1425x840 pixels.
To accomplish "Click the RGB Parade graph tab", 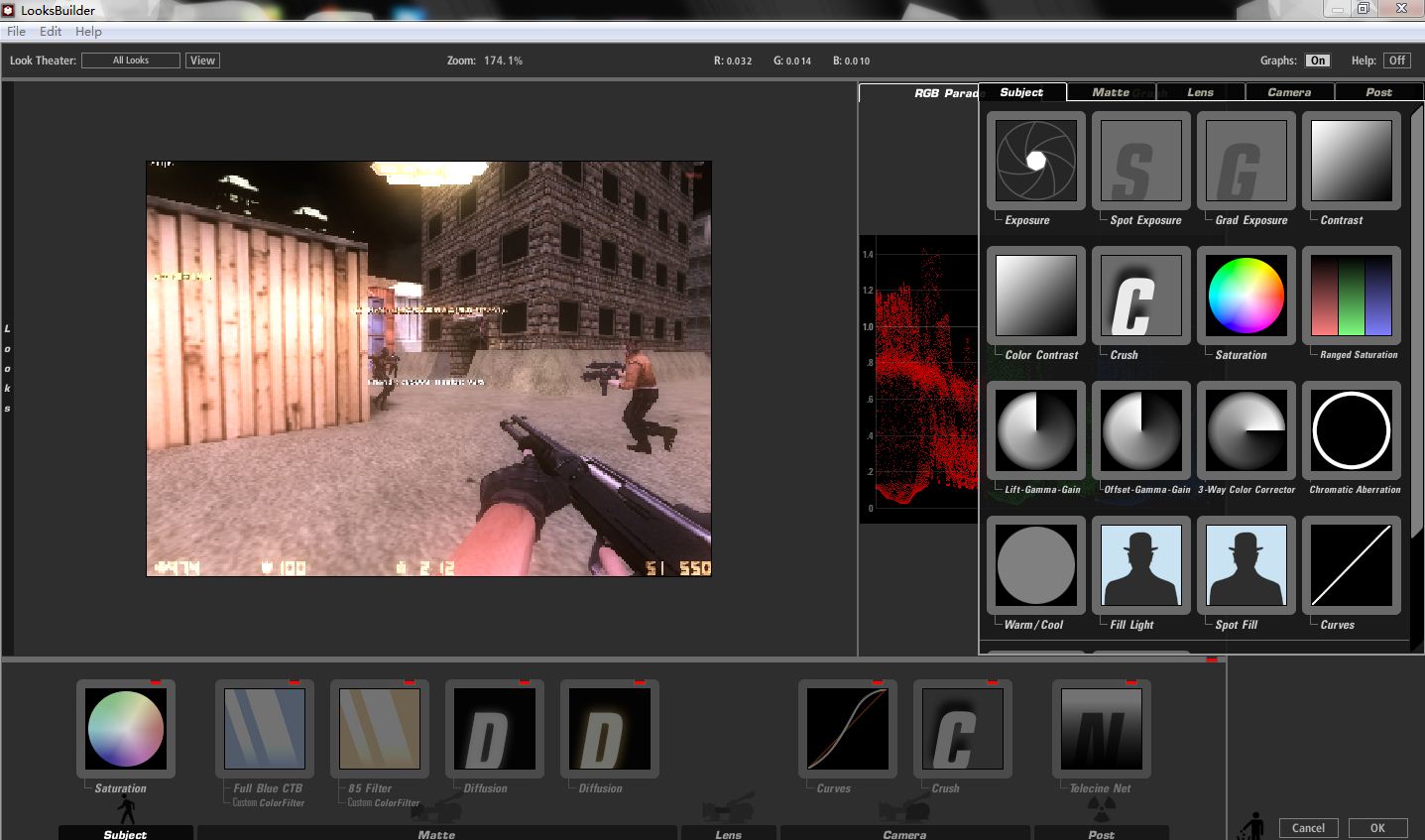I will 919,93.
